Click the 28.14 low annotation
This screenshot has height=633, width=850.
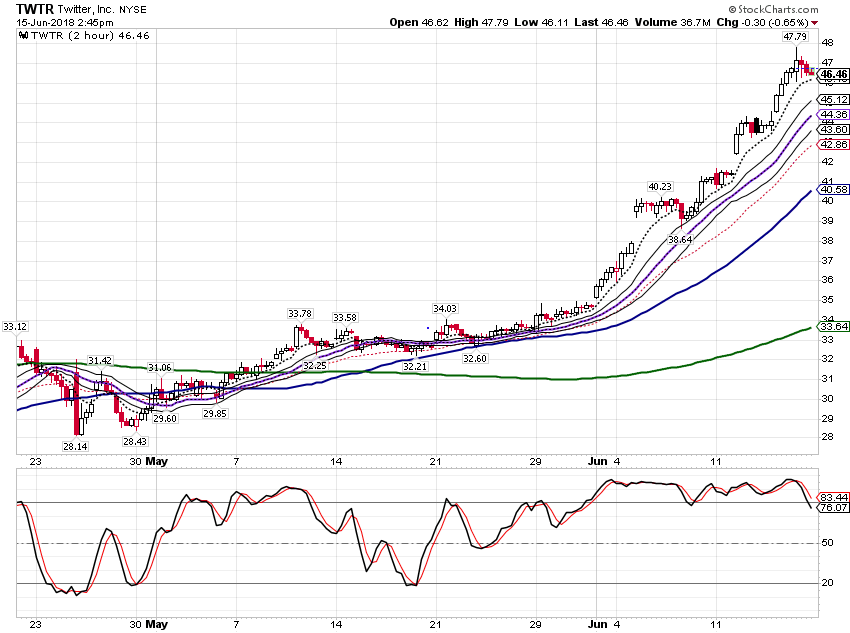pyautogui.click(x=75, y=446)
